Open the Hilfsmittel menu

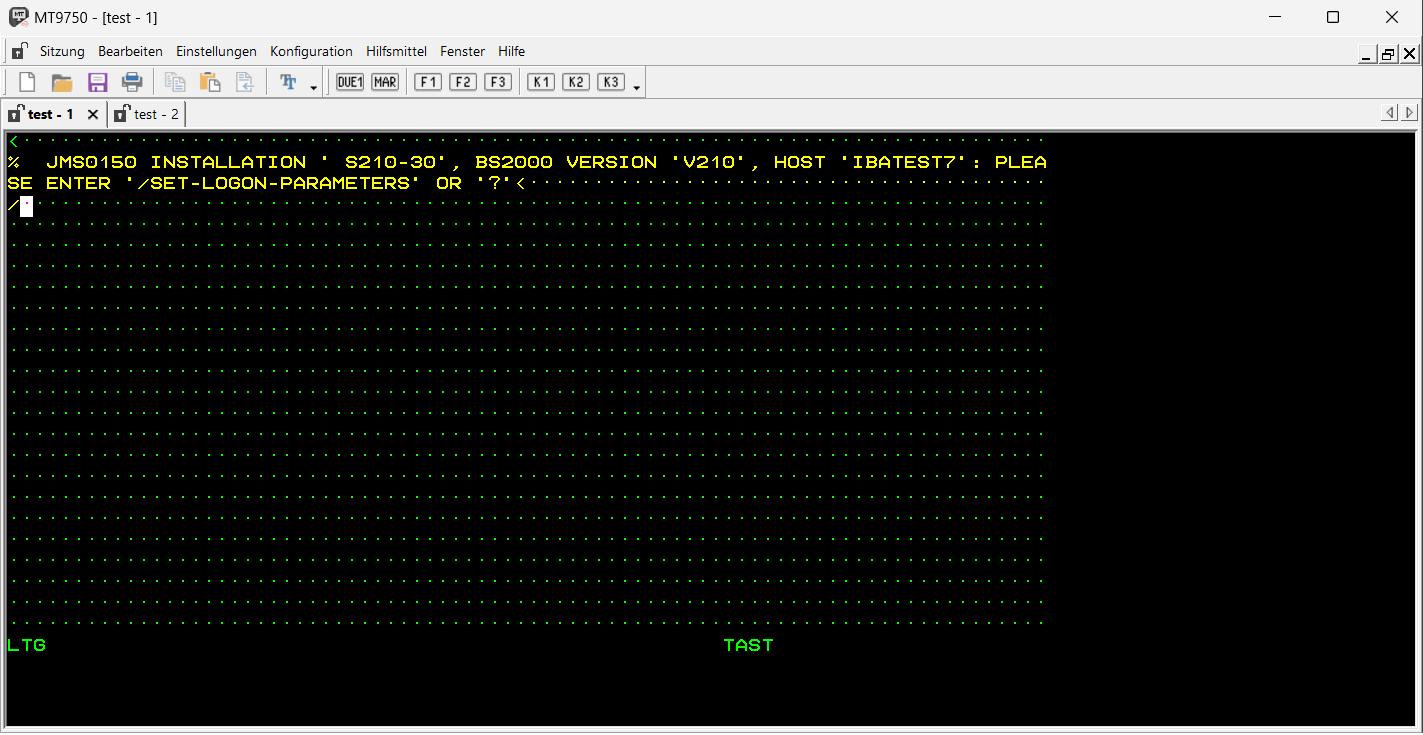click(x=396, y=51)
